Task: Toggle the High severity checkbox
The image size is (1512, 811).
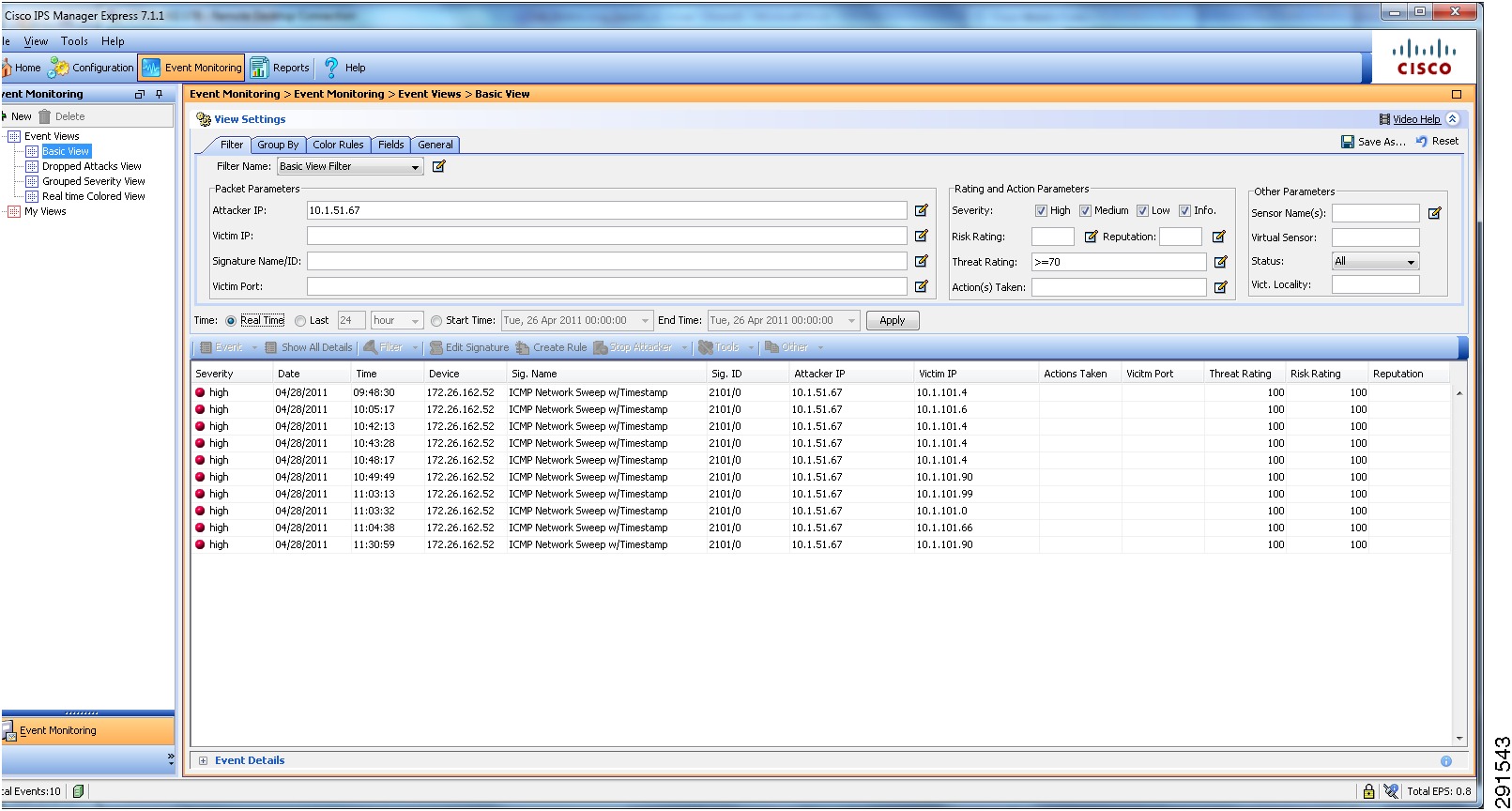Action: tap(1041, 210)
